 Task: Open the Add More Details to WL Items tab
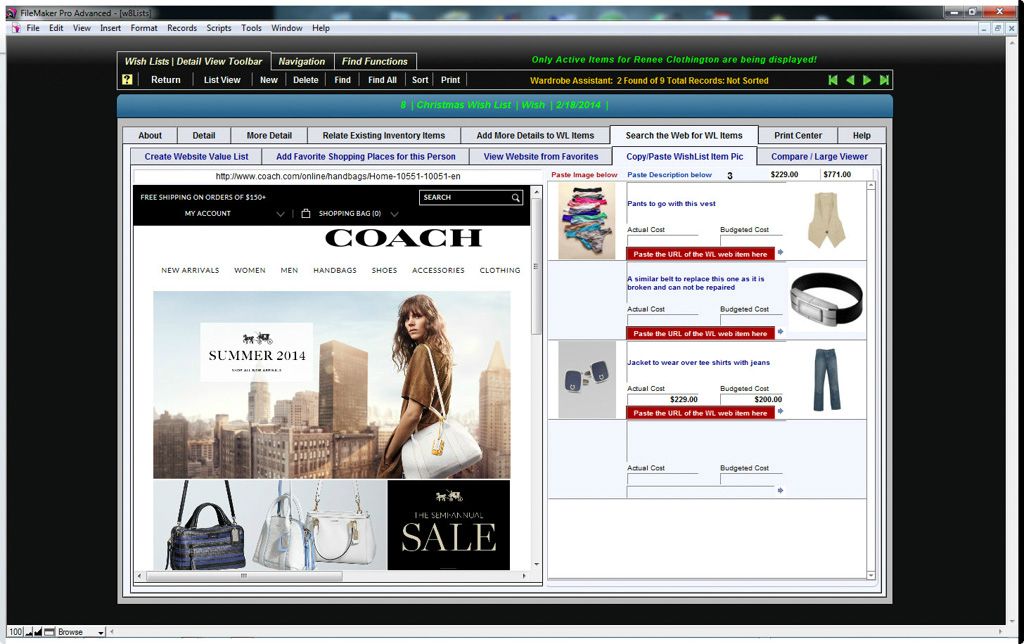(x=536, y=135)
